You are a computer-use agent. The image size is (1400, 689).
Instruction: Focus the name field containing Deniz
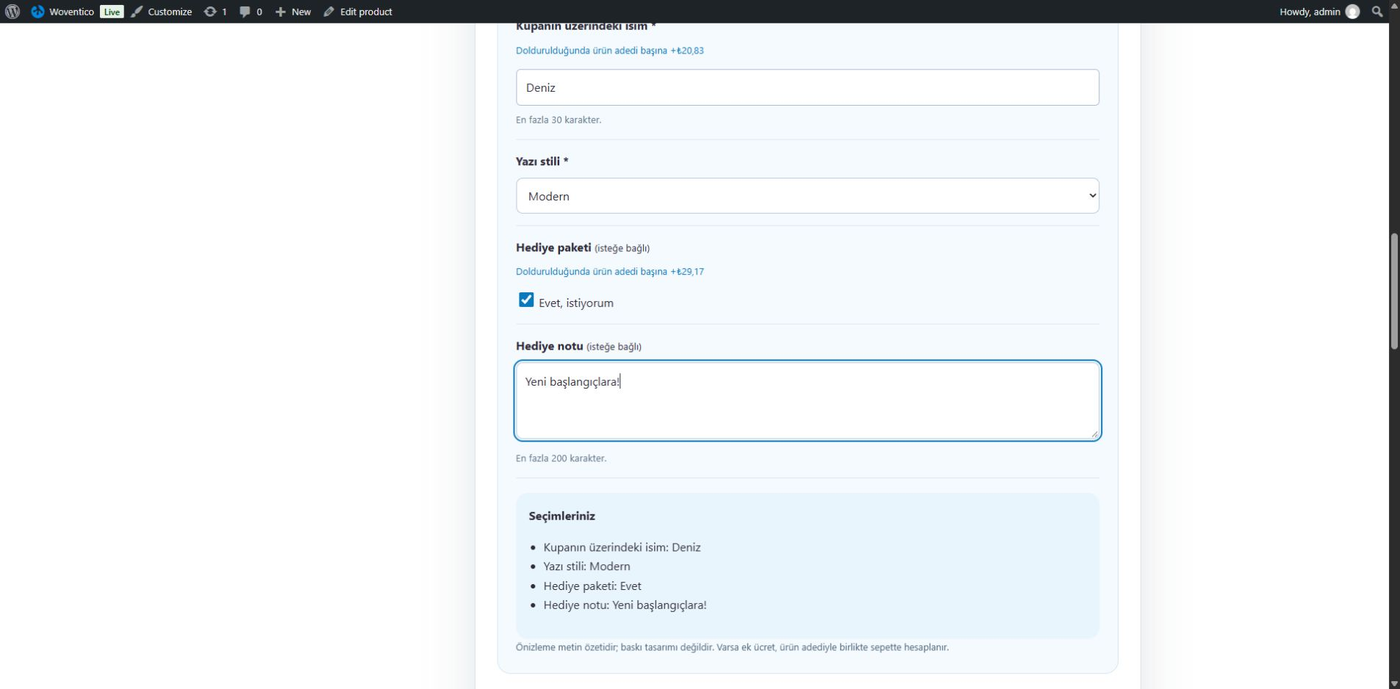click(x=807, y=87)
